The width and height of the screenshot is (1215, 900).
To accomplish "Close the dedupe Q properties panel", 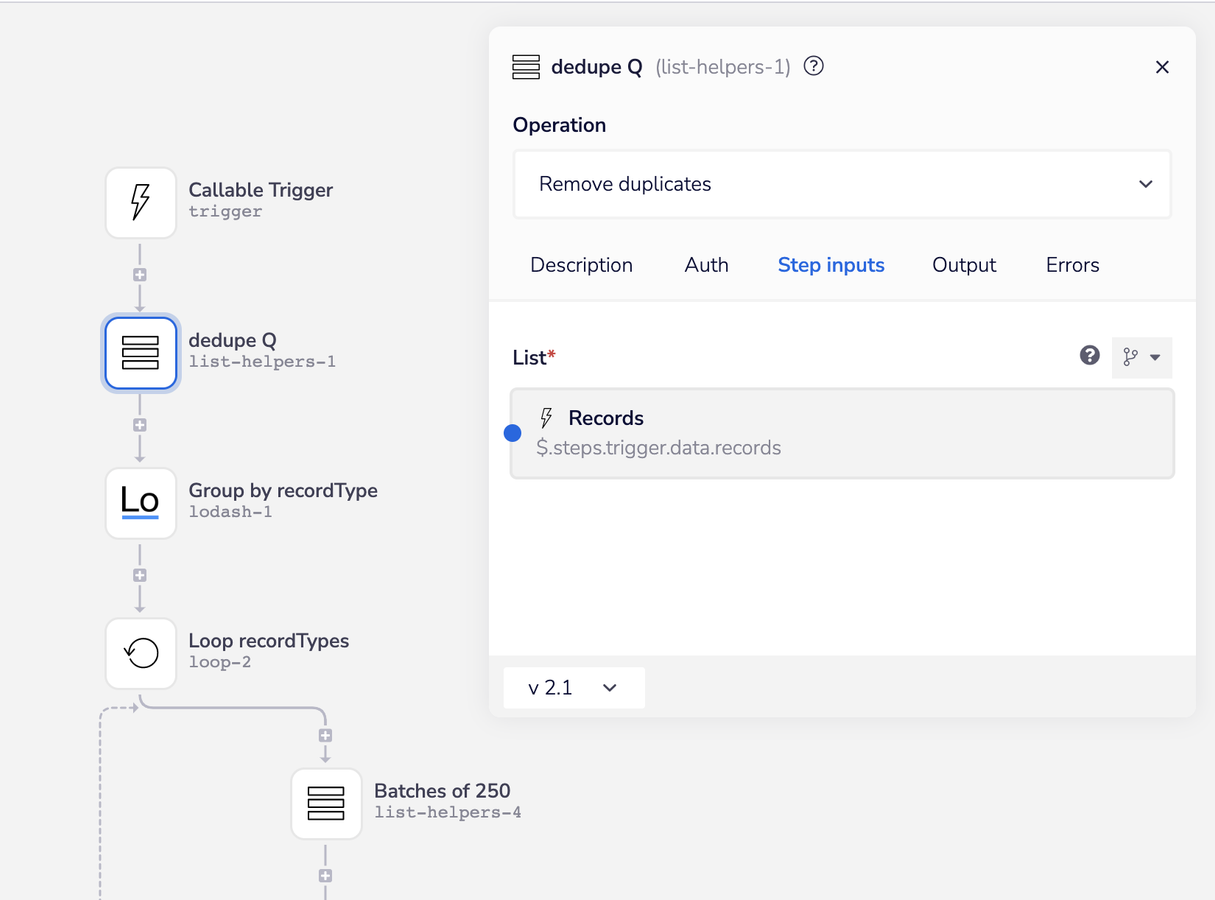I will point(1162,67).
